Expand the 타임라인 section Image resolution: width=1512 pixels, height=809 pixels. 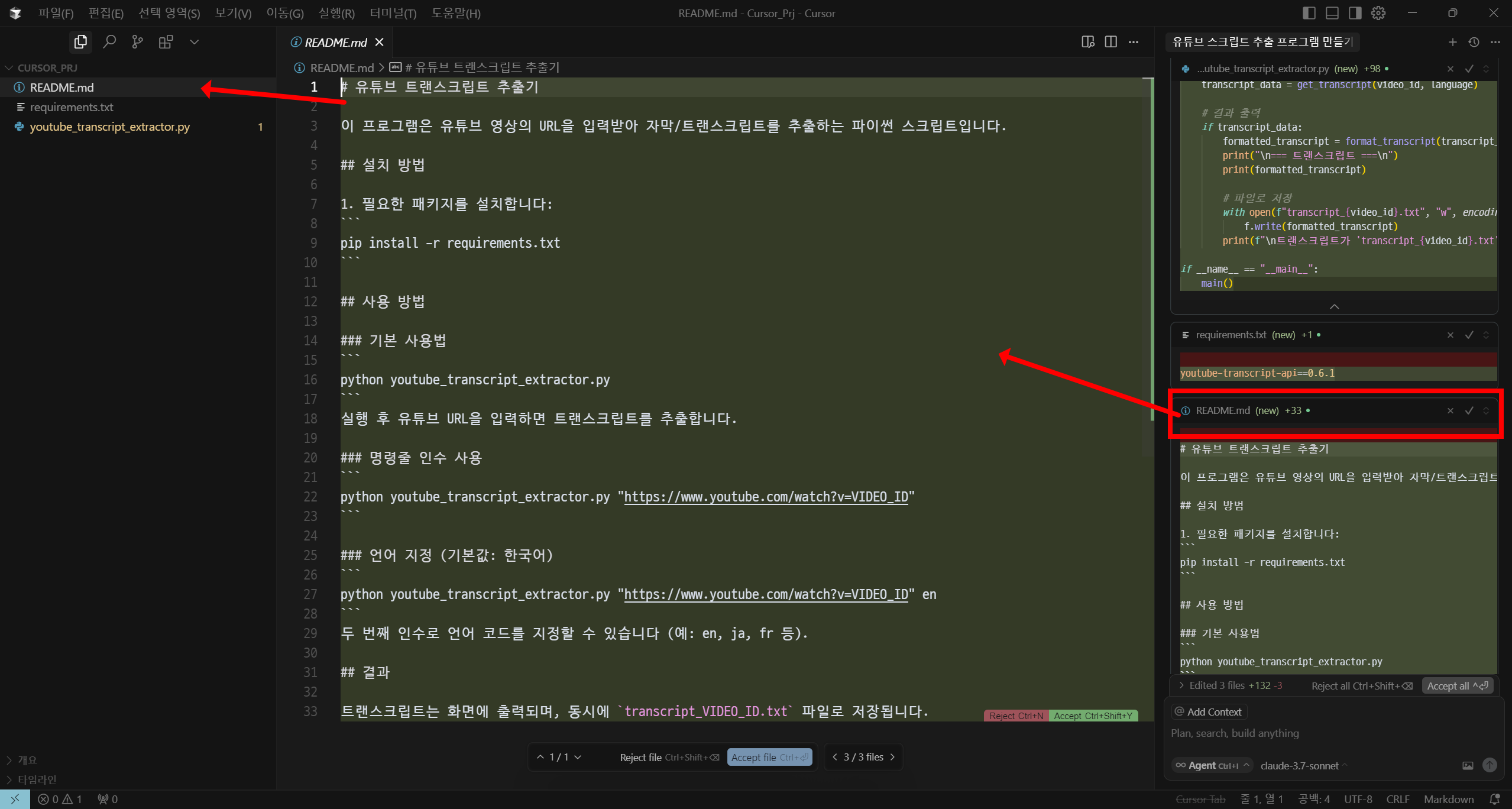pyautogui.click(x=37, y=779)
